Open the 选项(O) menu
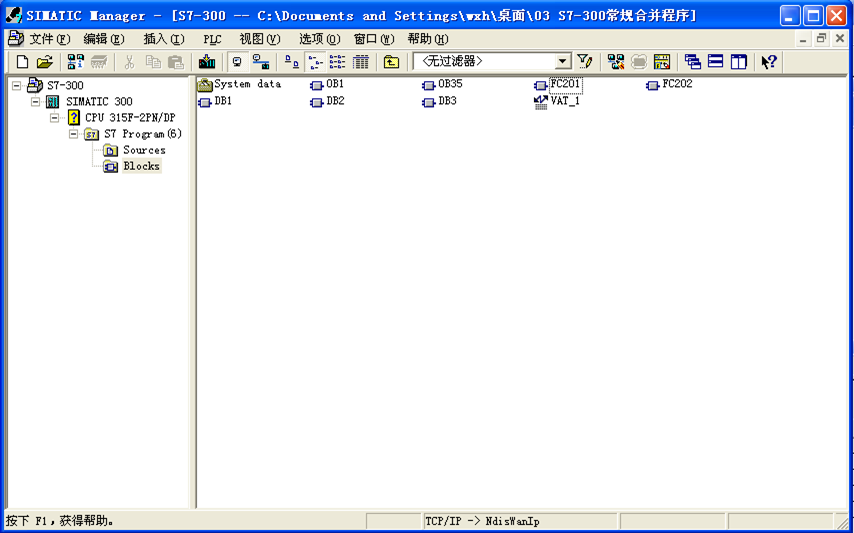The width and height of the screenshot is (854, 533). pos(320,39)
